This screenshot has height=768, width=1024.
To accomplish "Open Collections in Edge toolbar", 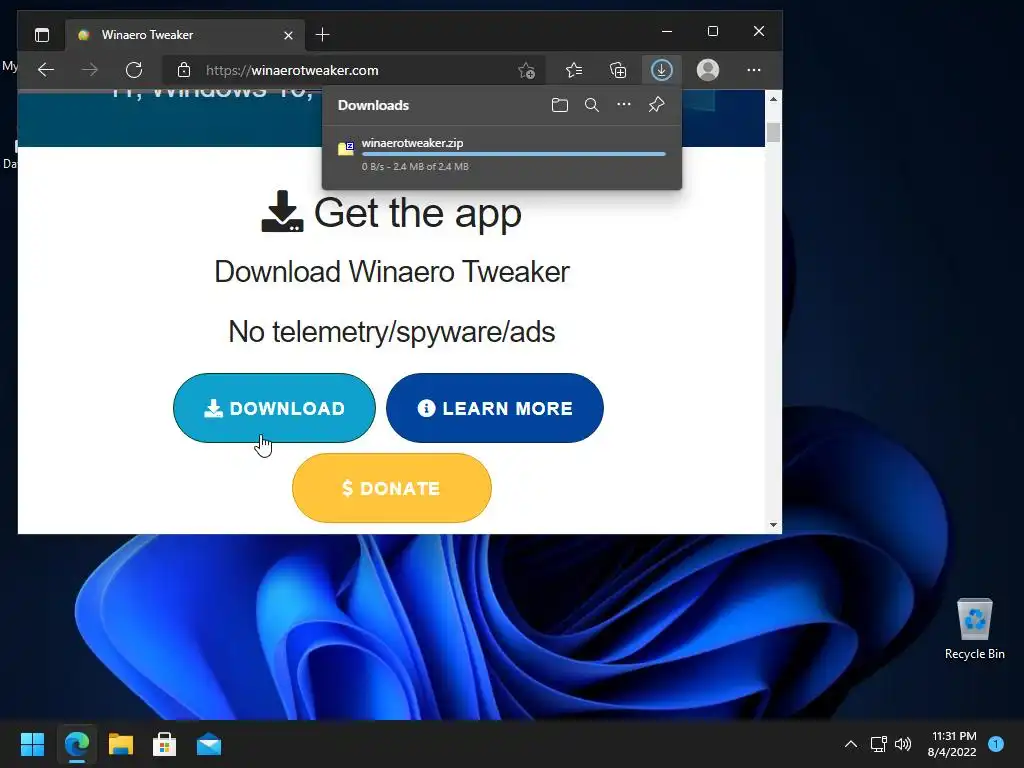I will [618, 70].
